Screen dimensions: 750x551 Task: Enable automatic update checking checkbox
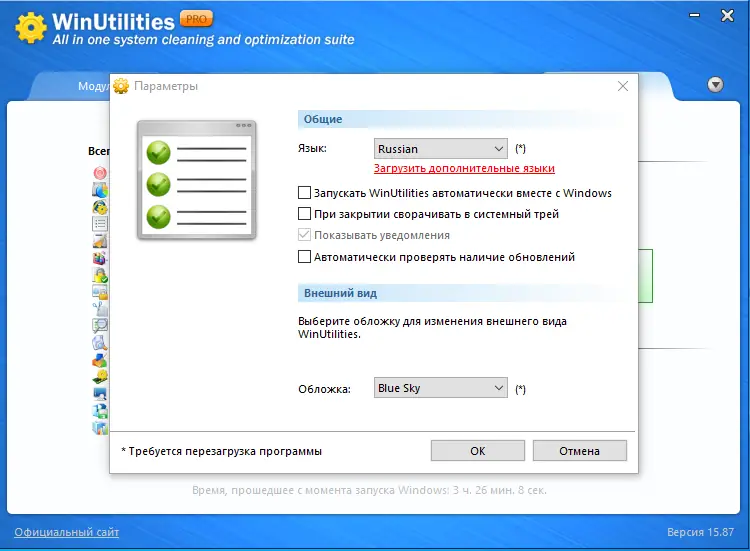click(x=304, y=257)
